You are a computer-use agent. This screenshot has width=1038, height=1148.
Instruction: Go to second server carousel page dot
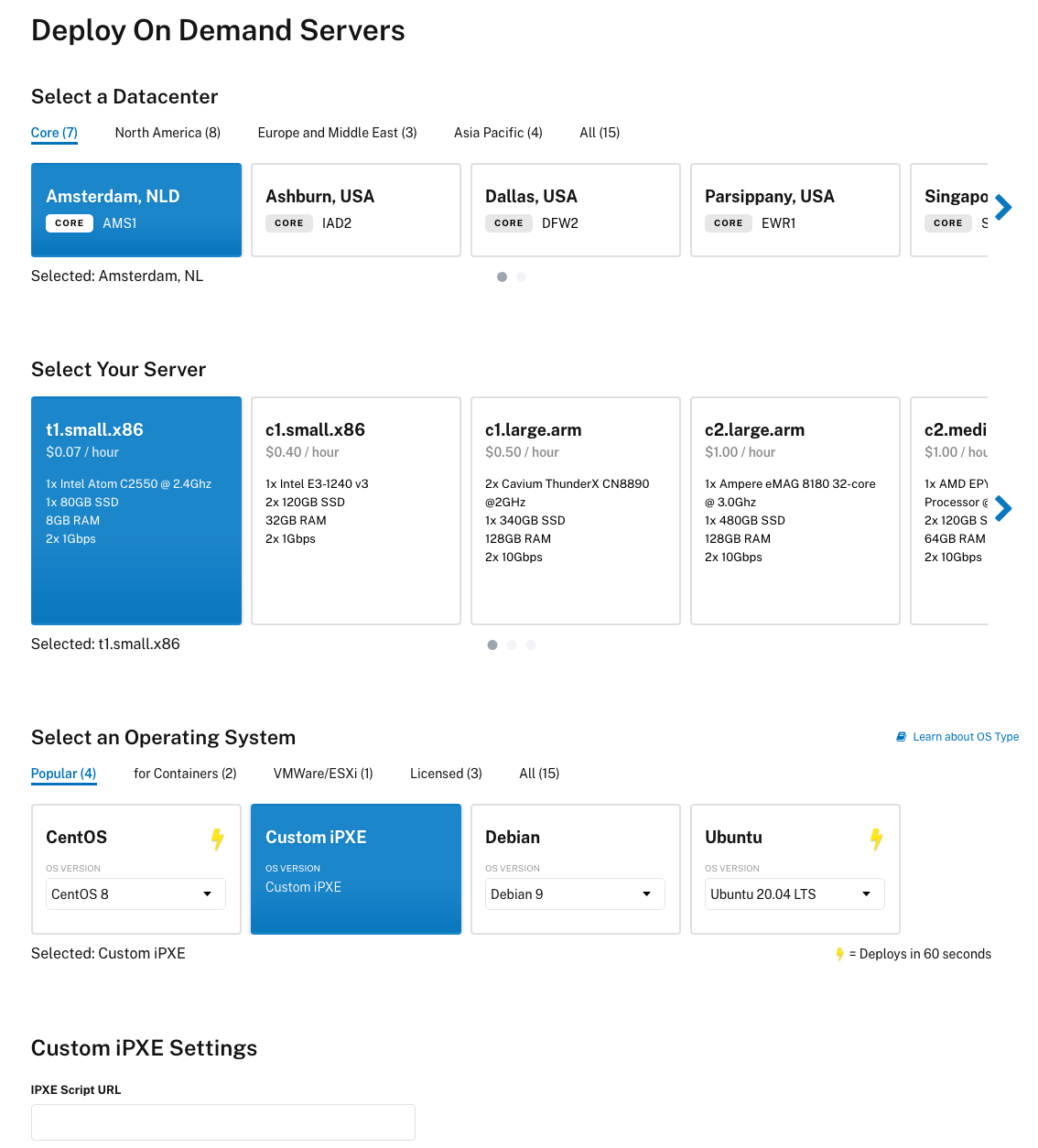(x=512, y=644)
